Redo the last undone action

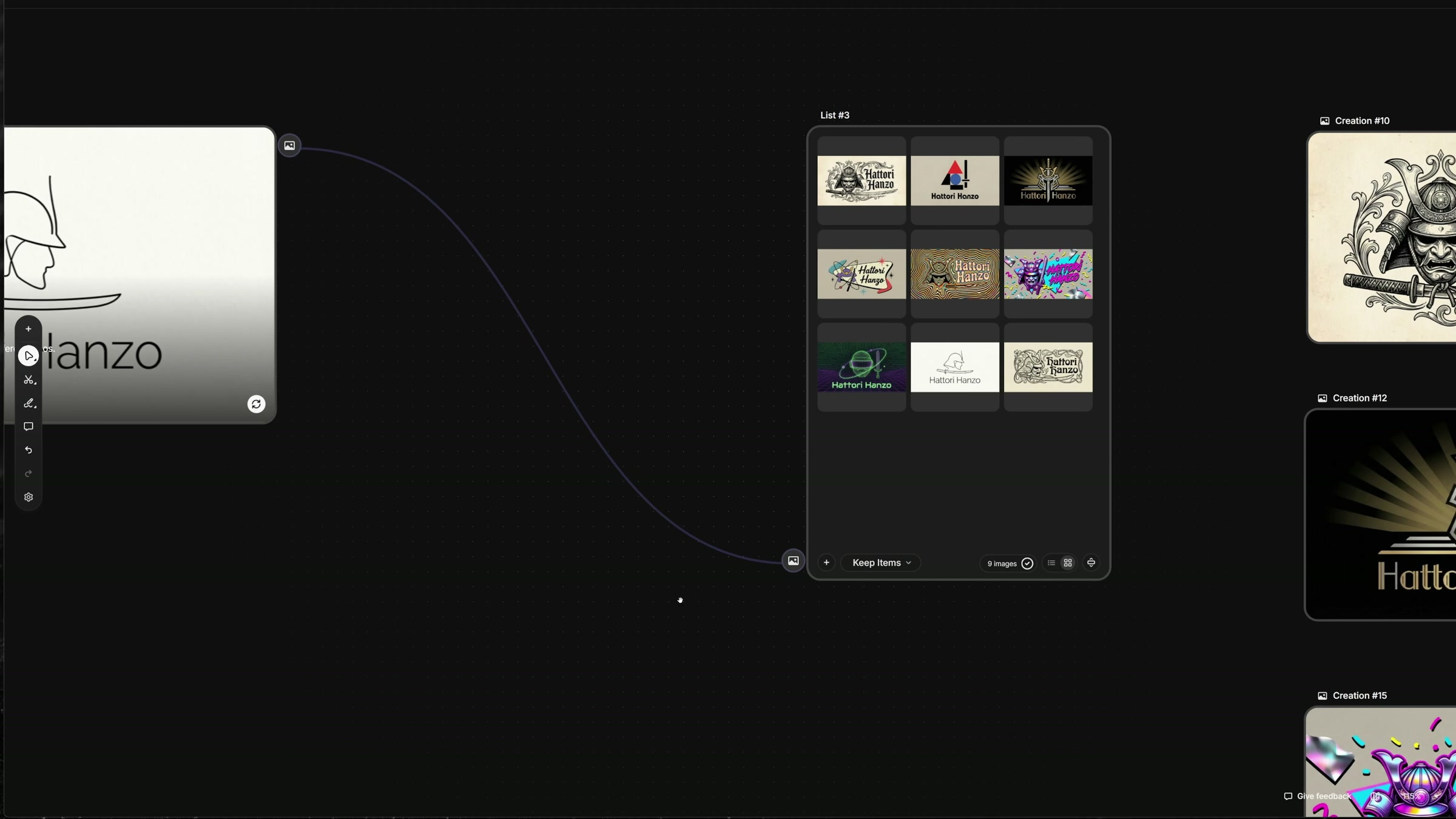pos(28,473)
